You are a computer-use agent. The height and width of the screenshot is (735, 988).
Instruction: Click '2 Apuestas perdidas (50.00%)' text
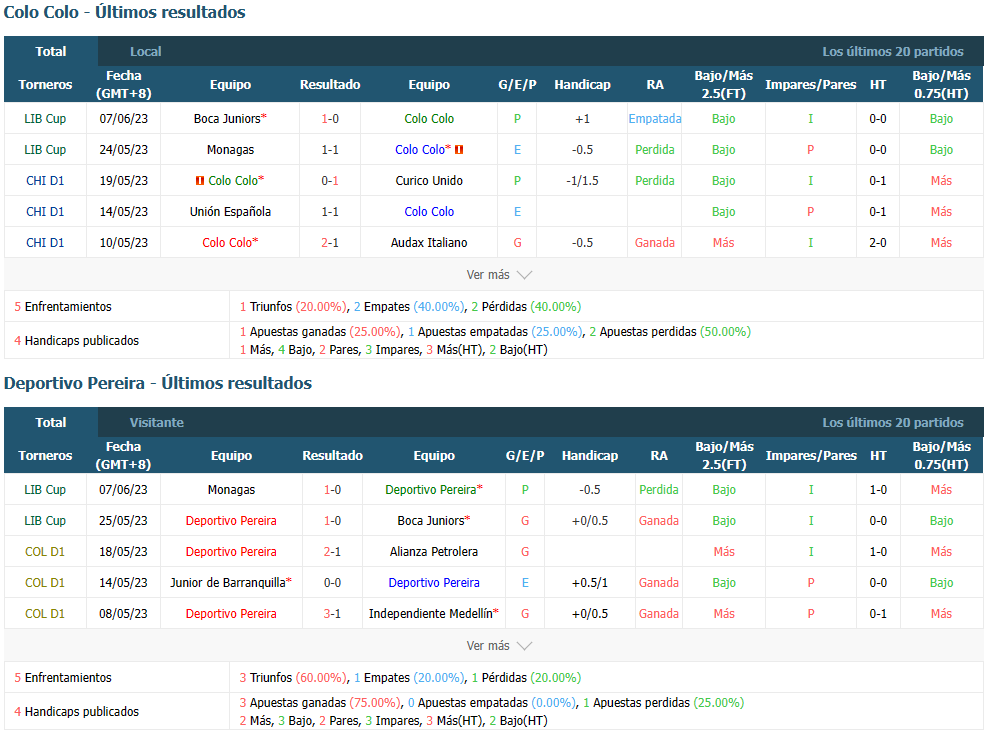point(670,332)
